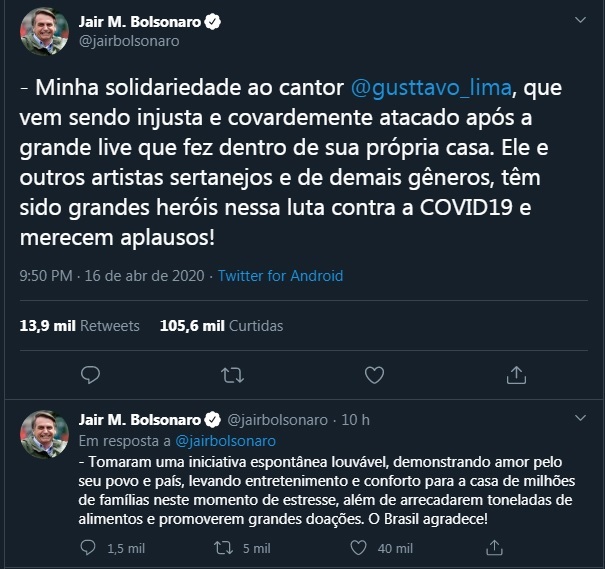Like the main tweet with the heart
Viewport: 605px width, 569px height.
tap(374, 375)
